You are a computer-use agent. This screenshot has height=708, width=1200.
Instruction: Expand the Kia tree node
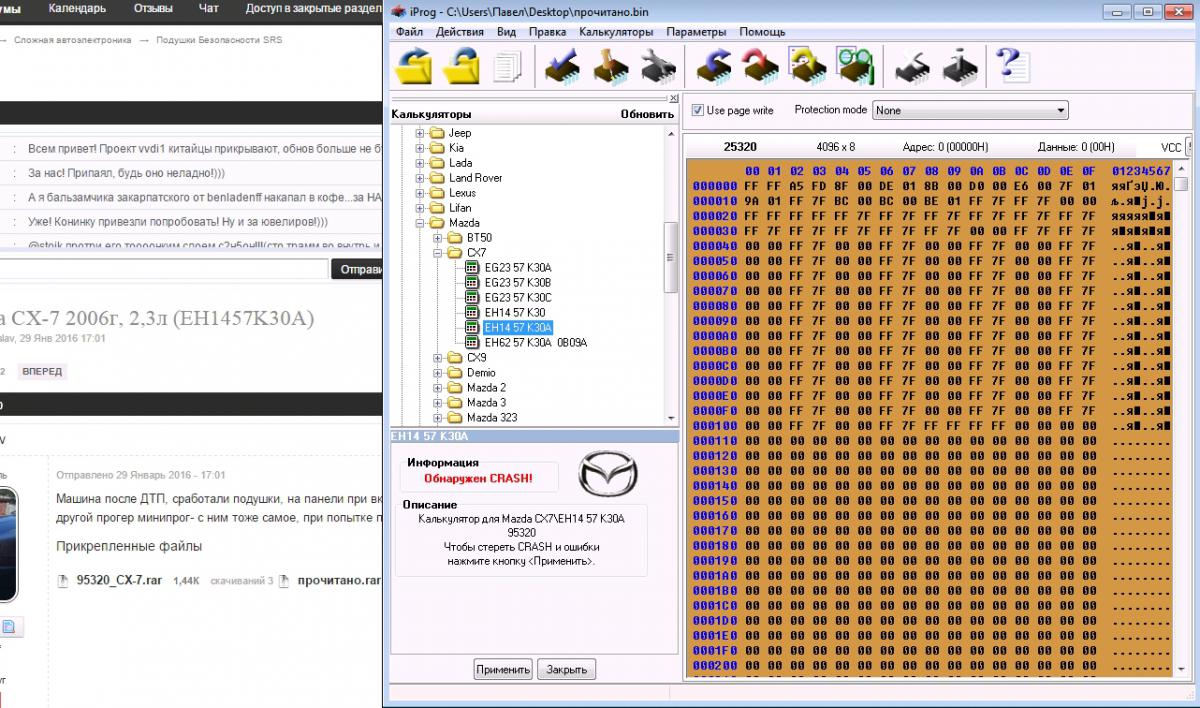pyautogui.click(x=420, y=148)
